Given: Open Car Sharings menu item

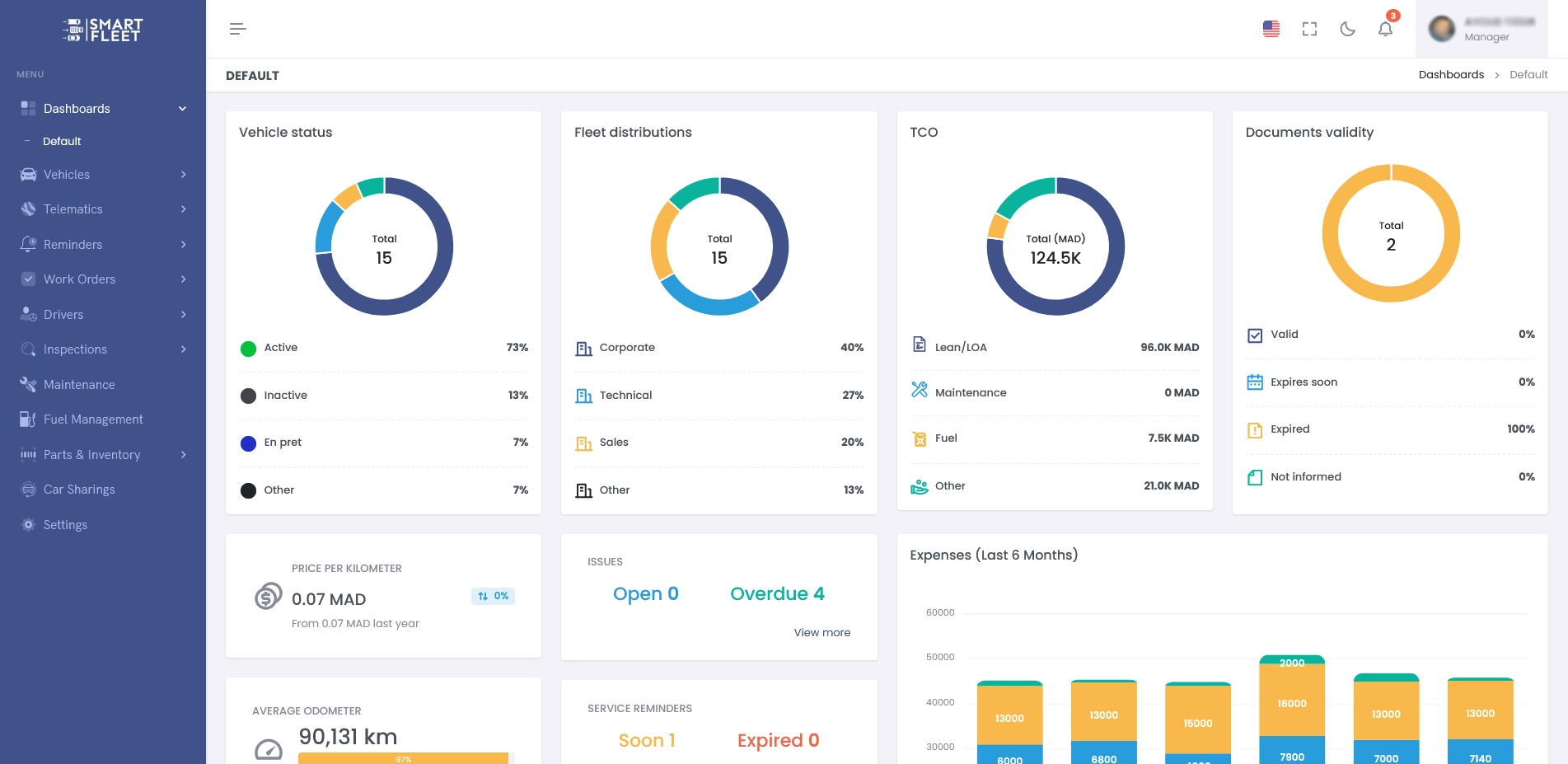Looking at the screenshot, I should [x=79, y=490].
